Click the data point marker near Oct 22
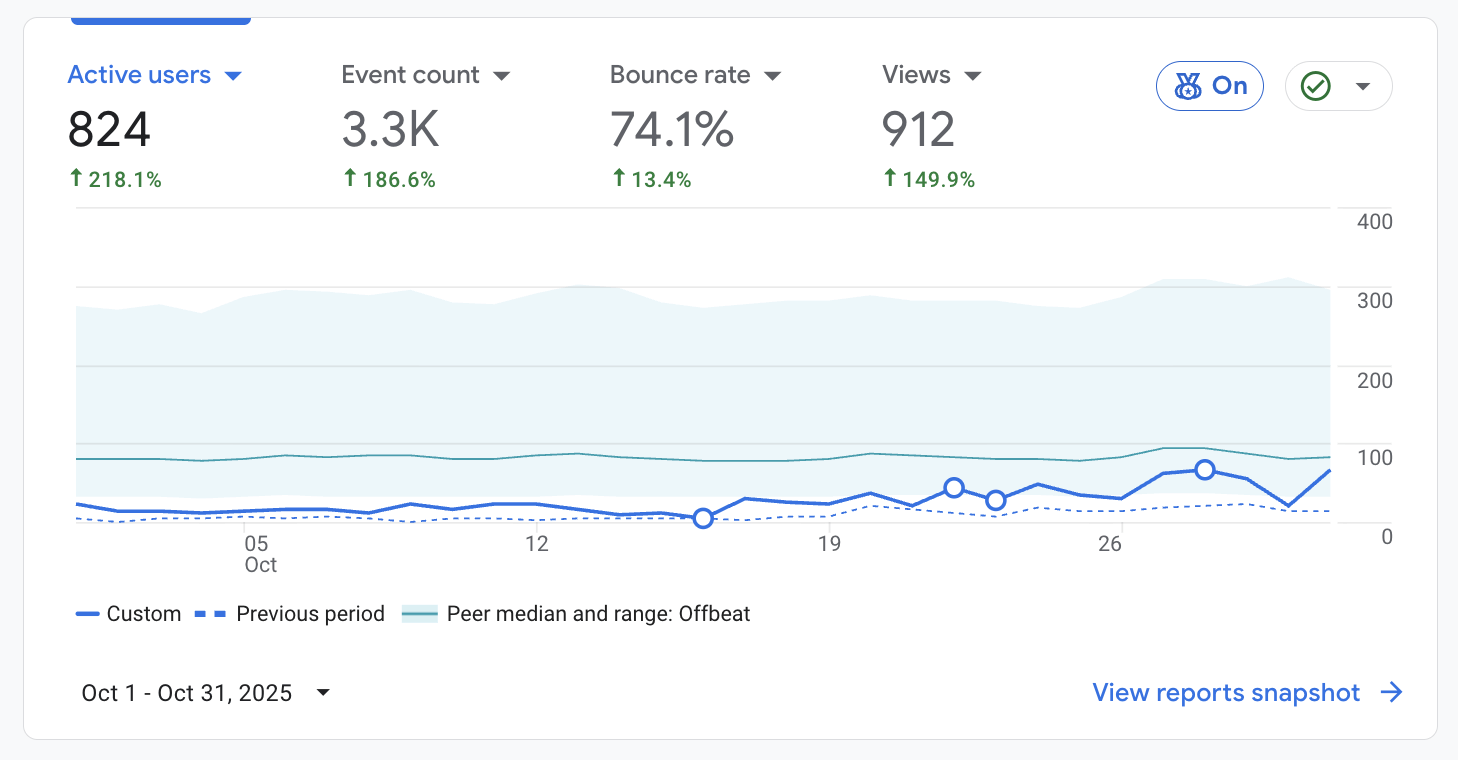Viewport: 1458px width, 760px height. point(954,488)
